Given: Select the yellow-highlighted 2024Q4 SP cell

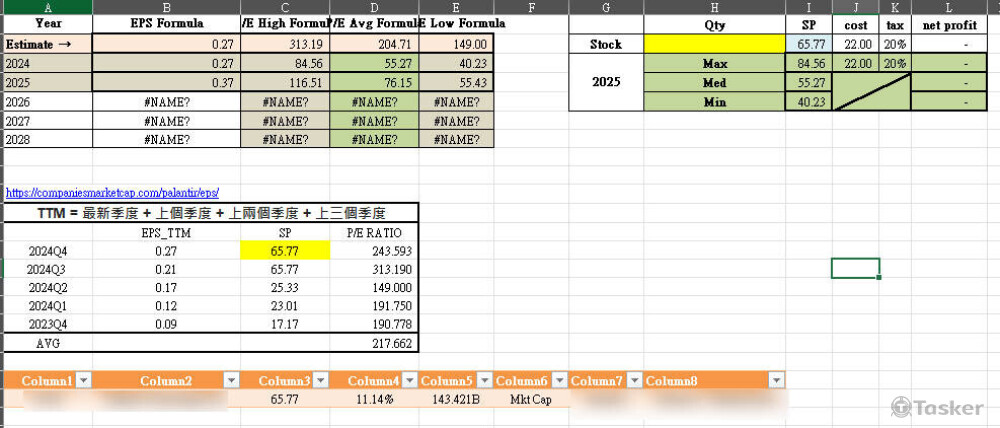Looking at the screenshot, I should 284,251.
